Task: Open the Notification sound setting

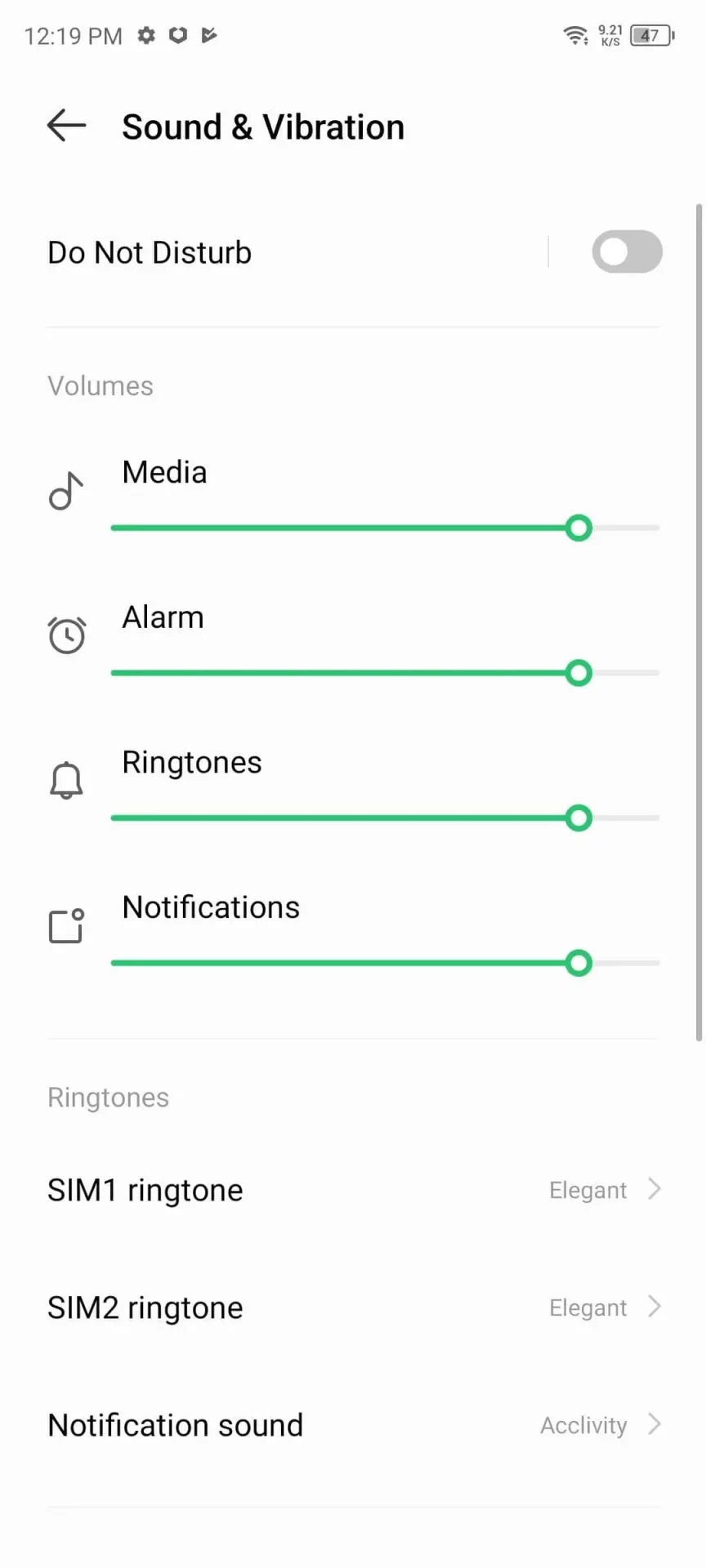Action: click(176, 1425)
